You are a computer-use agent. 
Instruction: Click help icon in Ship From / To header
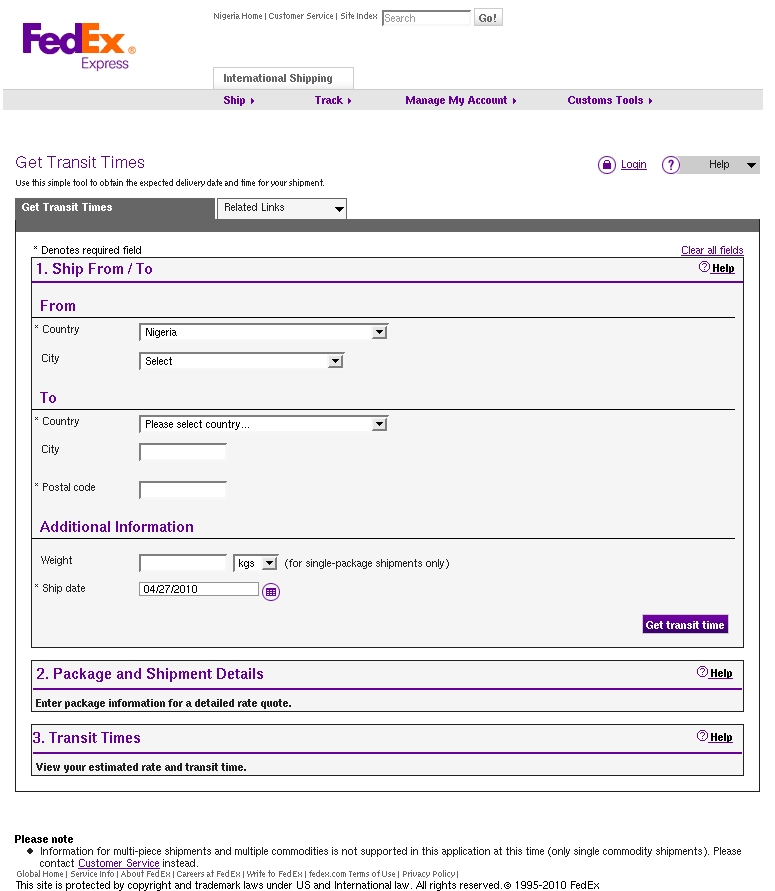704,267
